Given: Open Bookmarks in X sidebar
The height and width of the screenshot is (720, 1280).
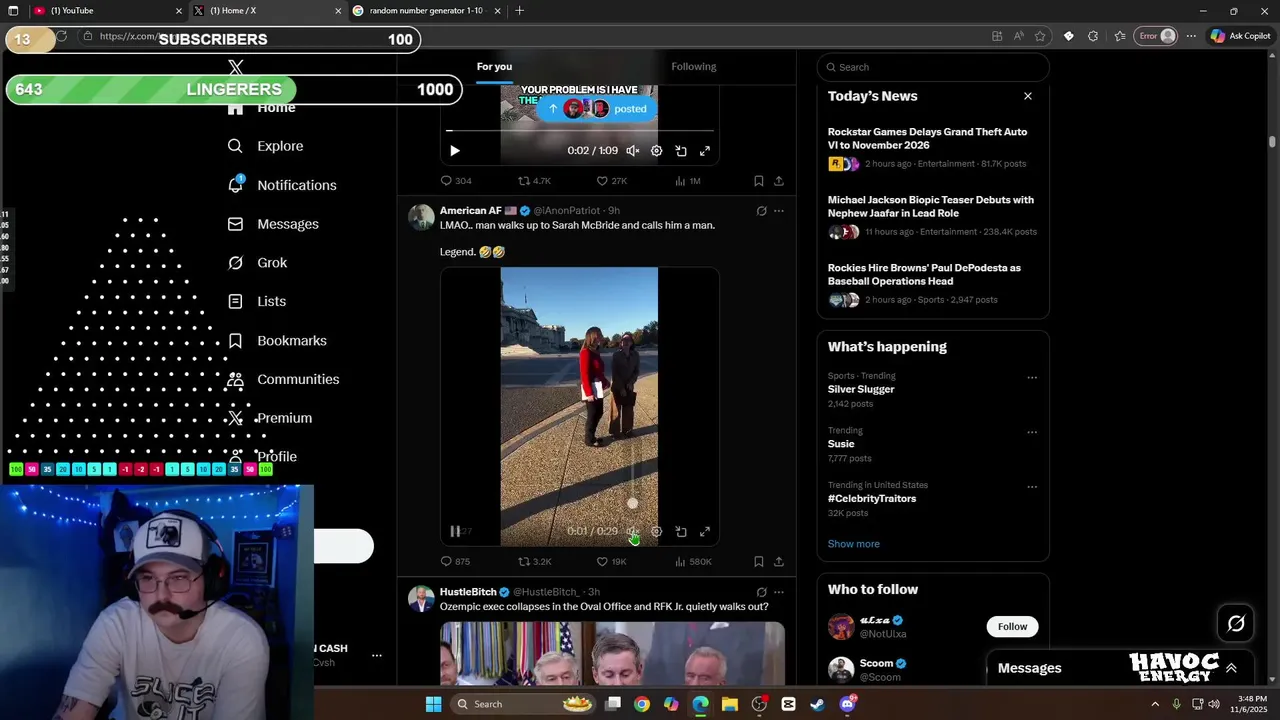Looking at the screenshot, I should 277,340.
